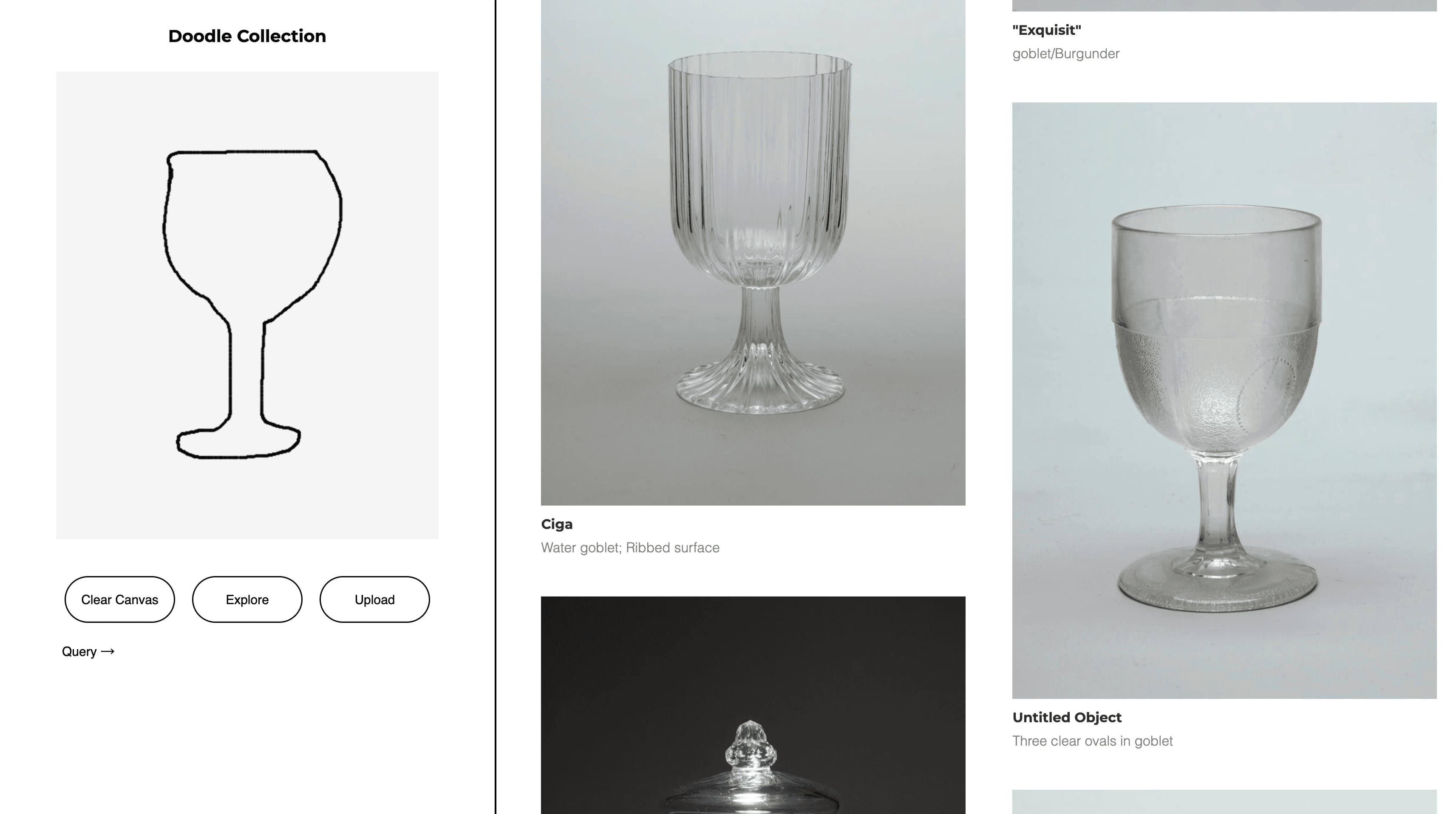Click the Upload button

[x=375, y=599]
